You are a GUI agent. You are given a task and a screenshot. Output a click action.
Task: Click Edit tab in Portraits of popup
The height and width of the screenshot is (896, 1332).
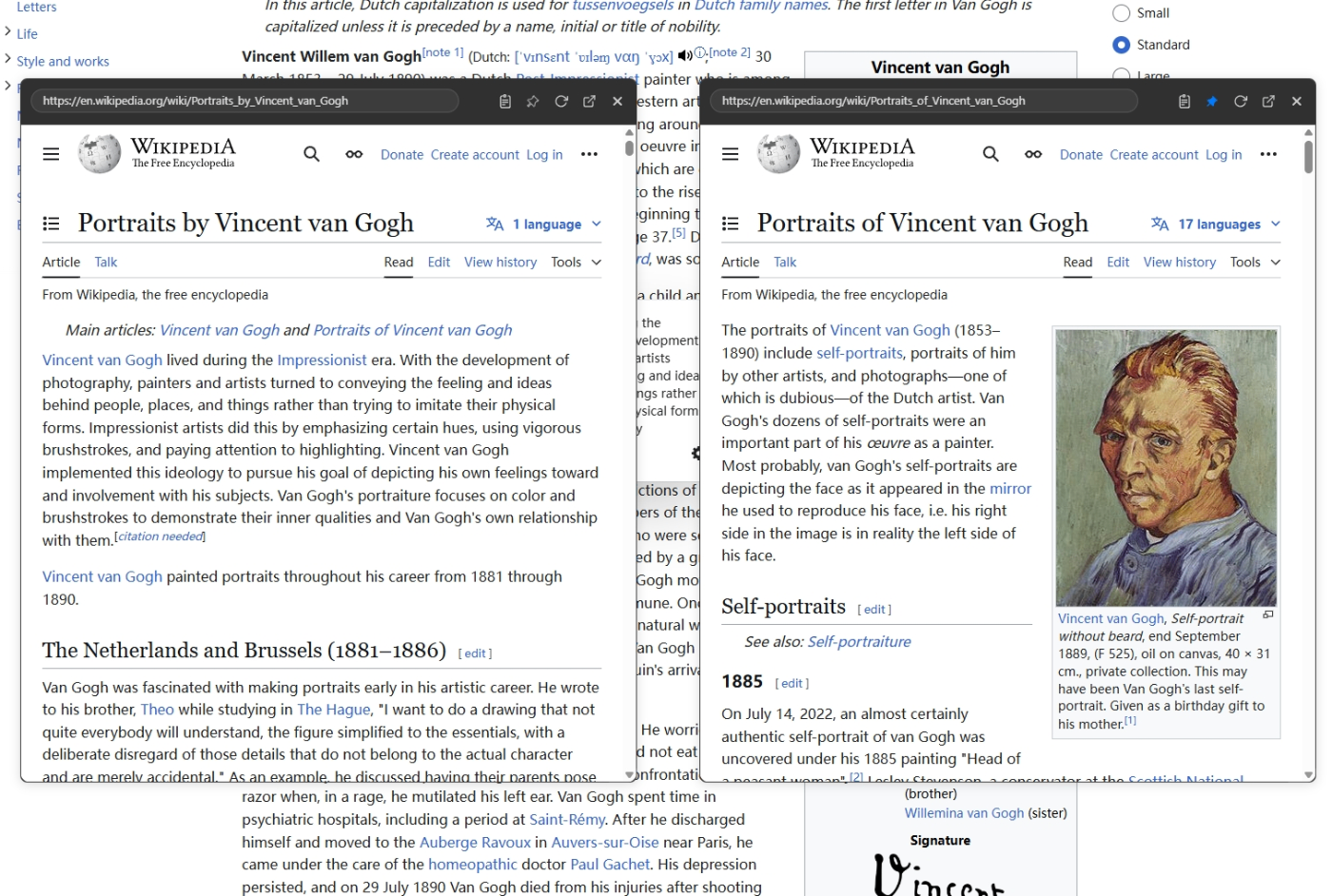(x=1118, y=263)
